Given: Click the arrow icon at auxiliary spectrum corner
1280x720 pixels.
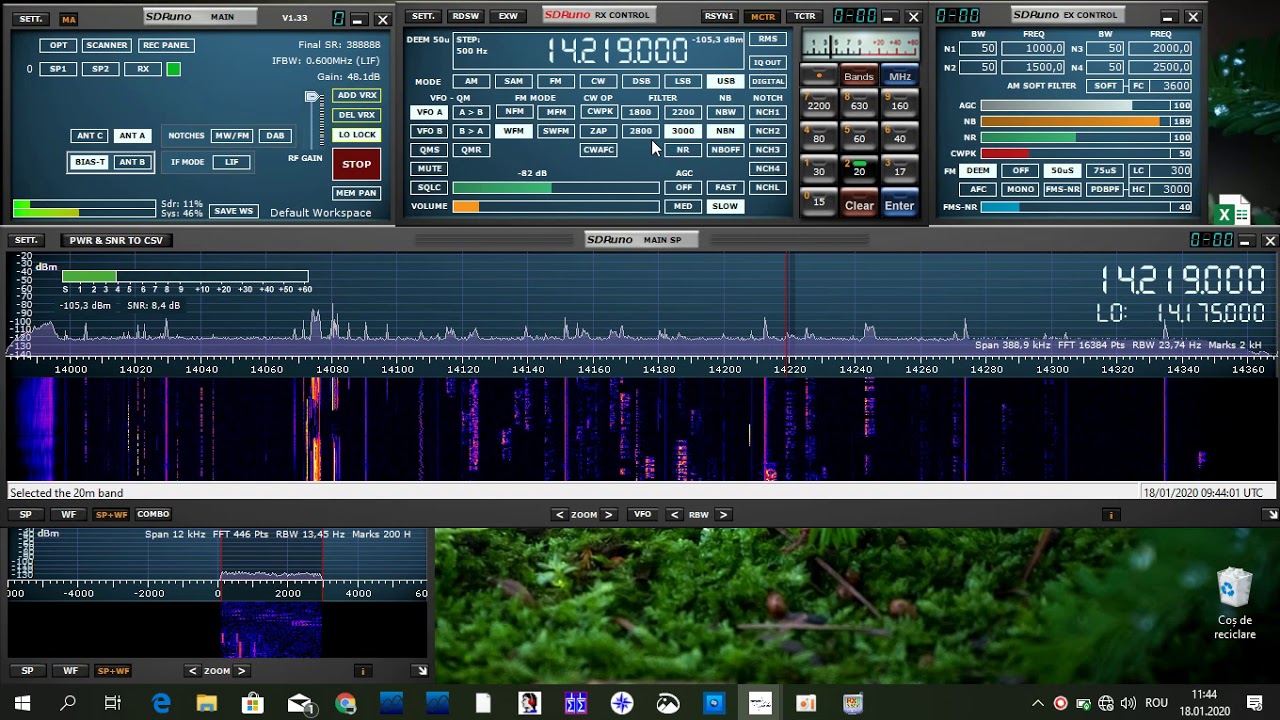Looking at the screenshot, I should click(x=421, y=671).
